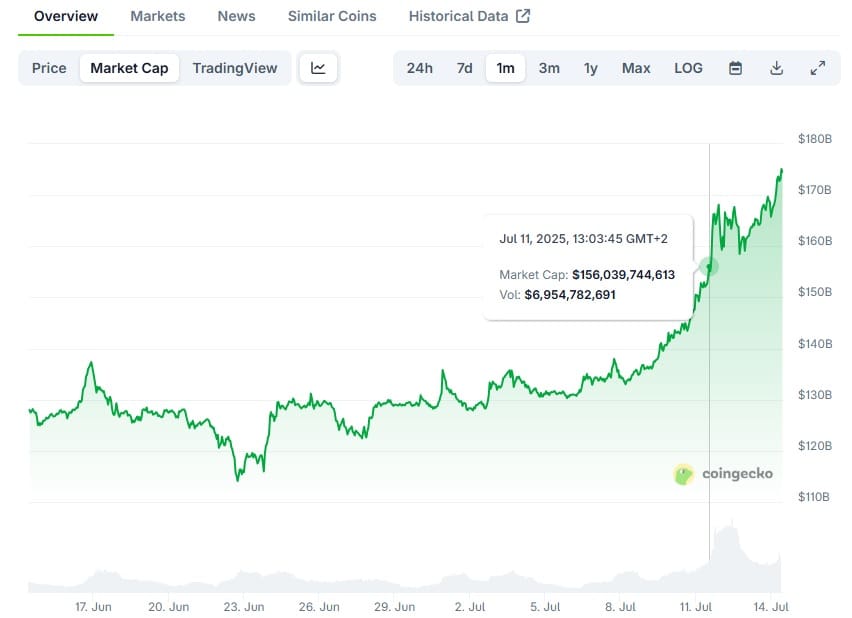Expand chart to fullscreen
This screenshot has width=852, height=618.
(x=818, y=68)
